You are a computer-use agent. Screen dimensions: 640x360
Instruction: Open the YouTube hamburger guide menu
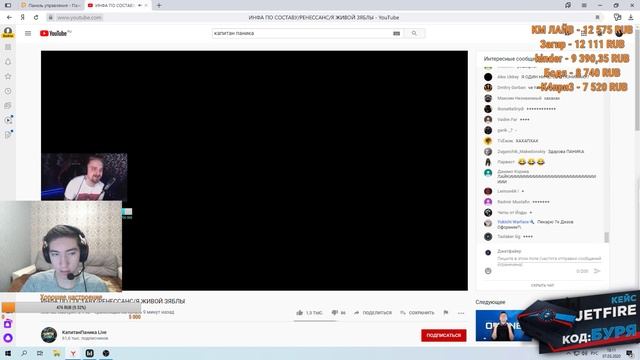[28, 33]
